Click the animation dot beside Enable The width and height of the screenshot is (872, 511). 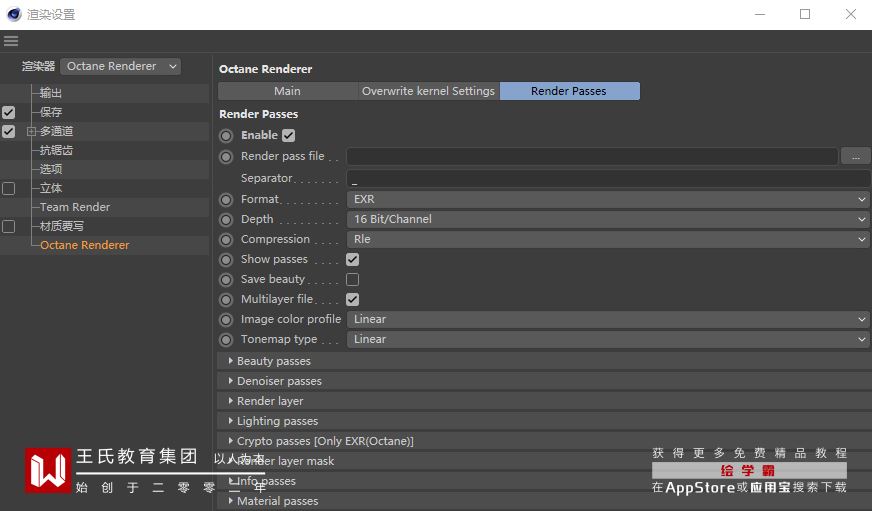click(226, 135)
